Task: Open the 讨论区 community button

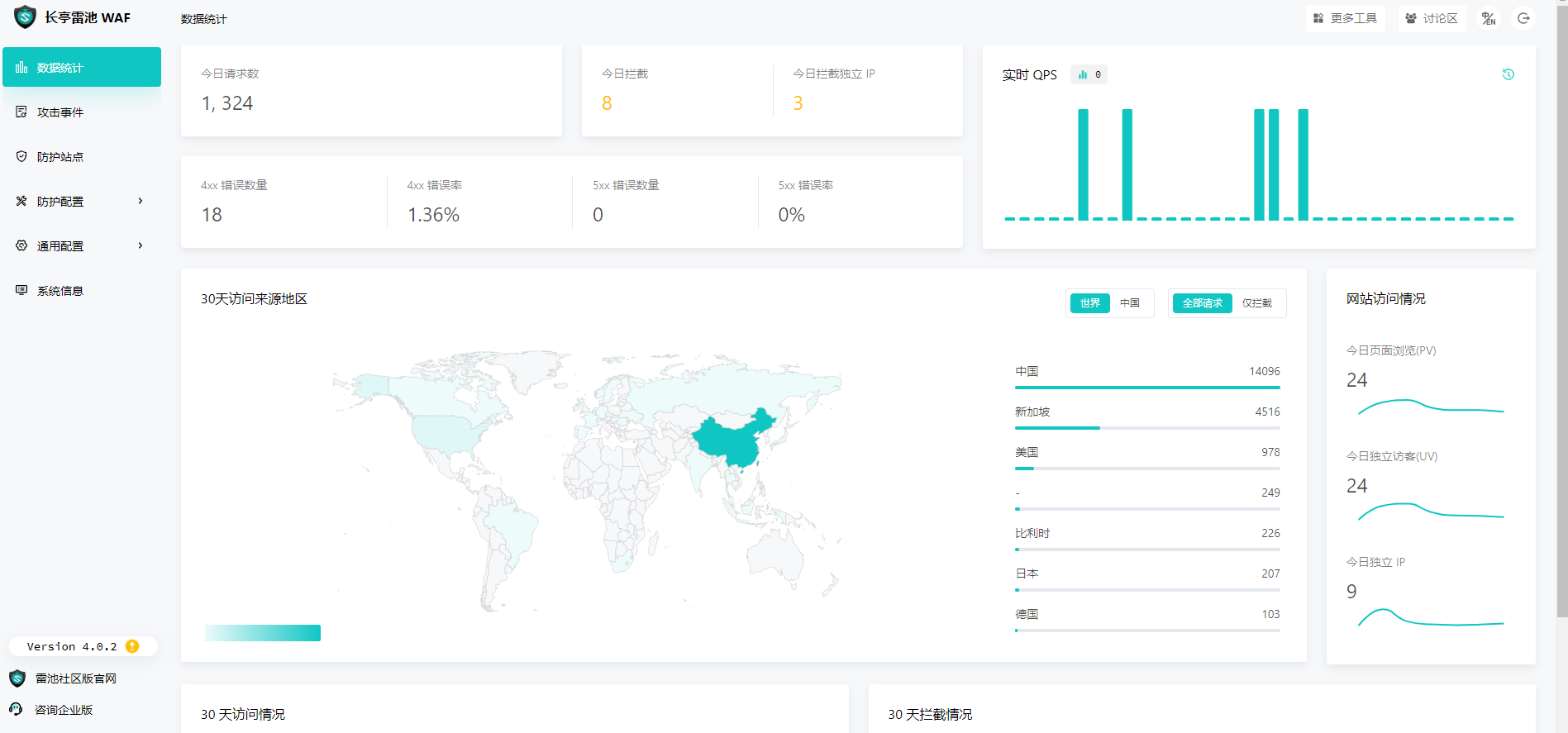Action: (x=1432, y=18)
